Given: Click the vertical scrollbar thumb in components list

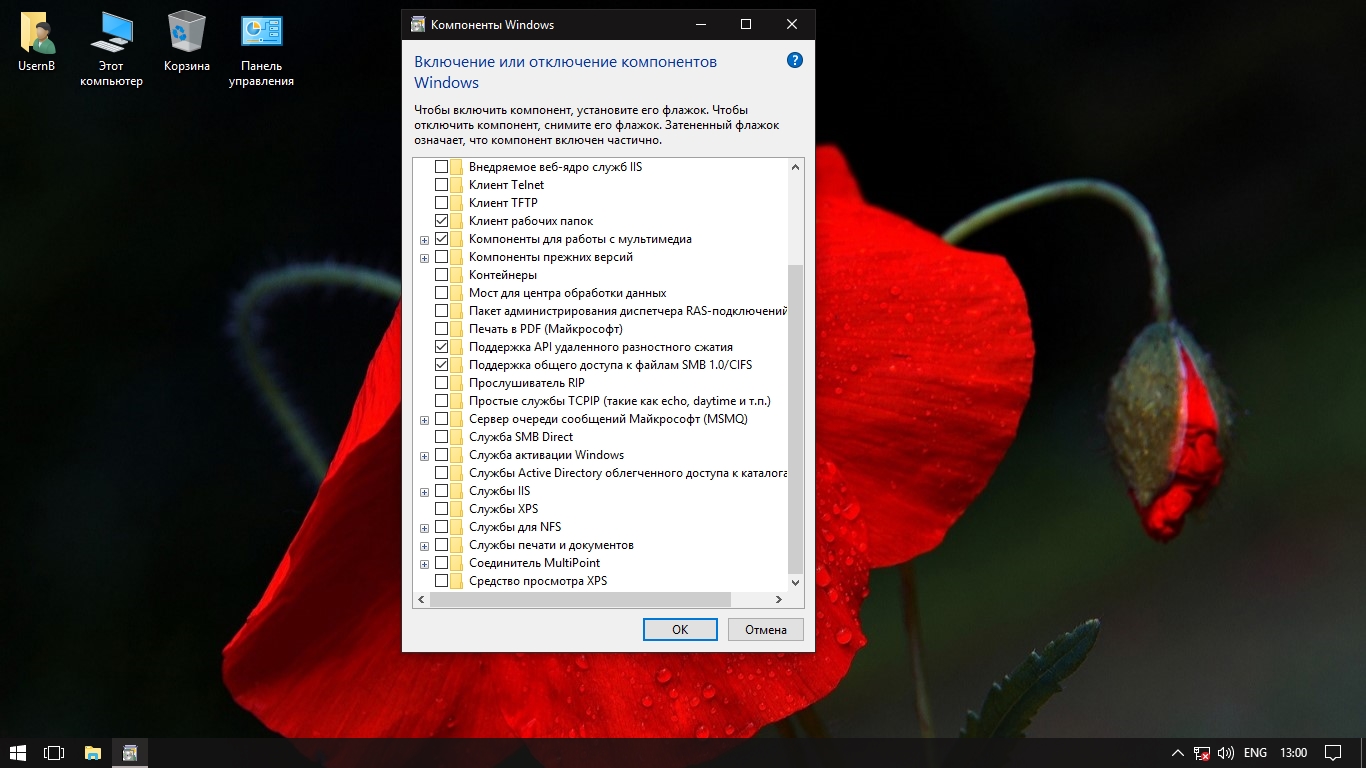Looking at the screenshot, I should coord(796,418).
